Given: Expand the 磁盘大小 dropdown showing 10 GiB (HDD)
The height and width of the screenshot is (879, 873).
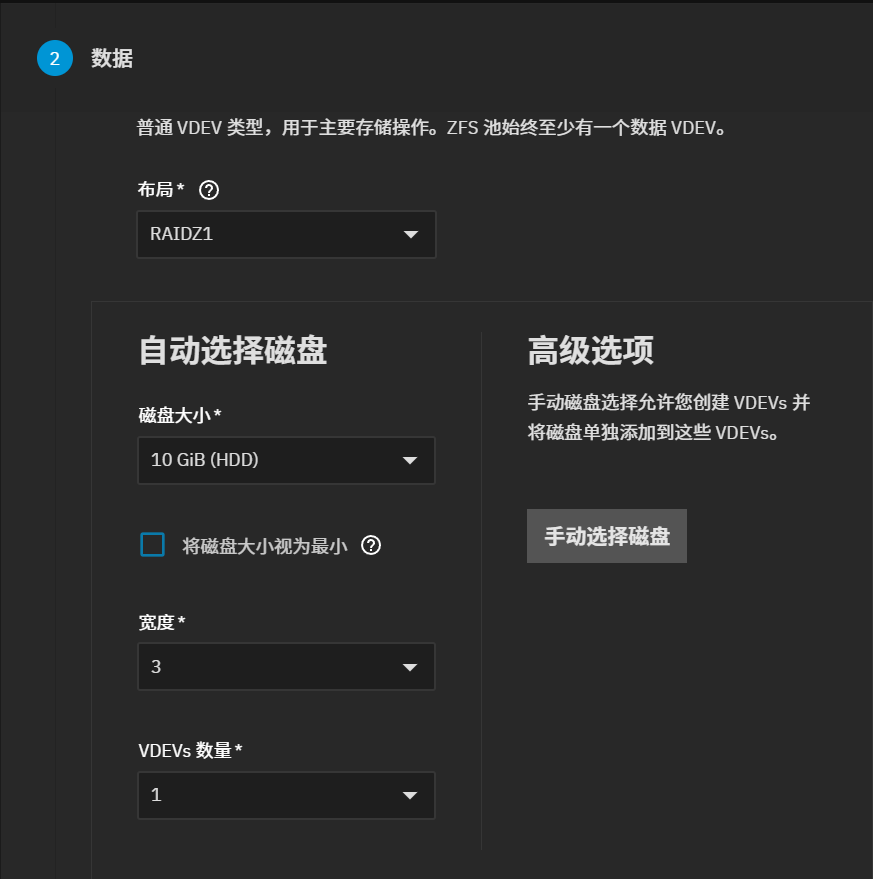Looking at the screenshot, I should (x=270, y=461).
